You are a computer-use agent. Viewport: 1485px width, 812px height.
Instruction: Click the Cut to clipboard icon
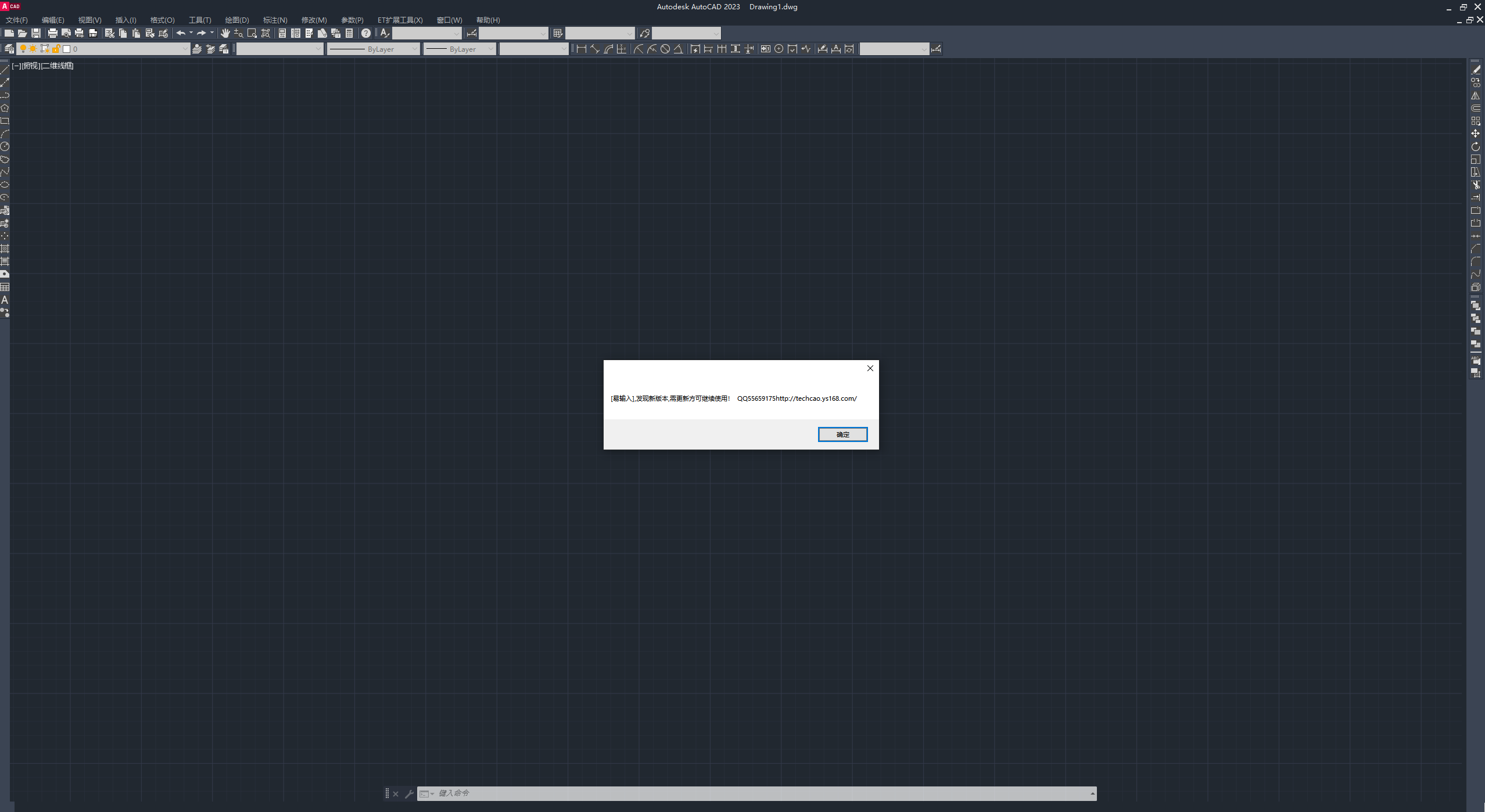(x=109, y=33)
